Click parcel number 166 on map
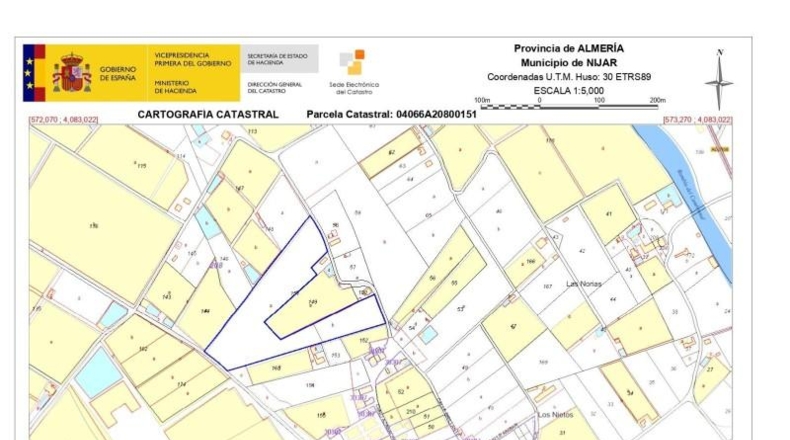 [x=530, y=261]
